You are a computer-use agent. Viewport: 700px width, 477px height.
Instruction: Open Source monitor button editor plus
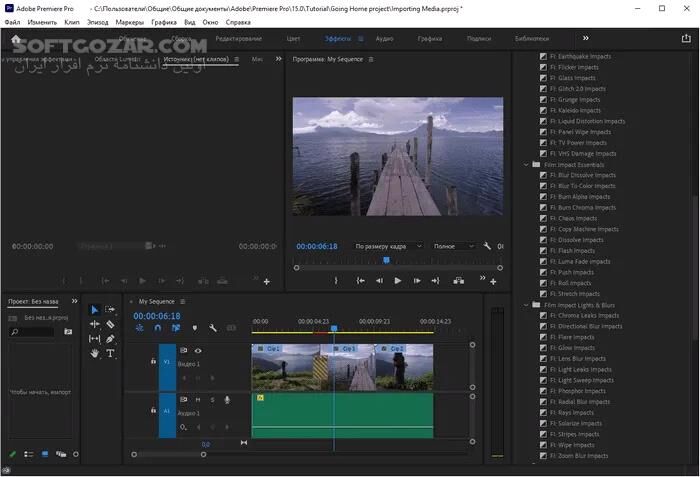[267, 282]
